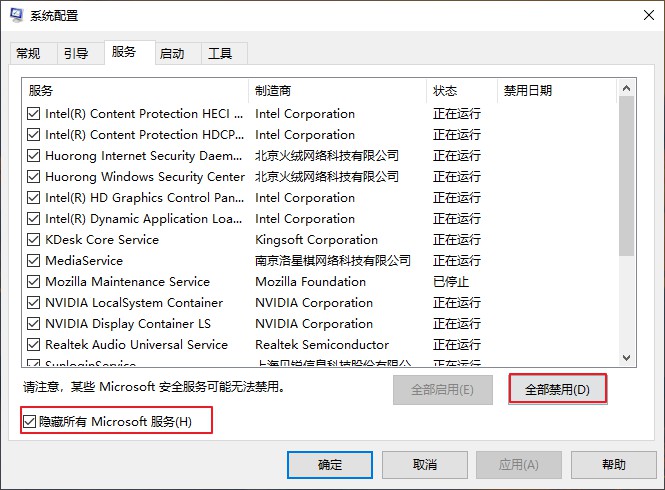Open the 引导 tab
The width and height of the screenshot is (665, 490).
point(76,53)
